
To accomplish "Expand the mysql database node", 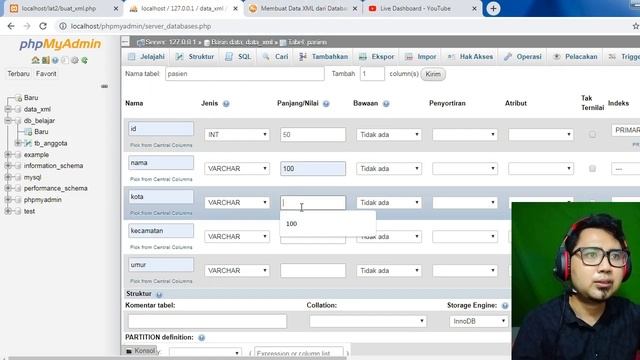I will [8, 177].
